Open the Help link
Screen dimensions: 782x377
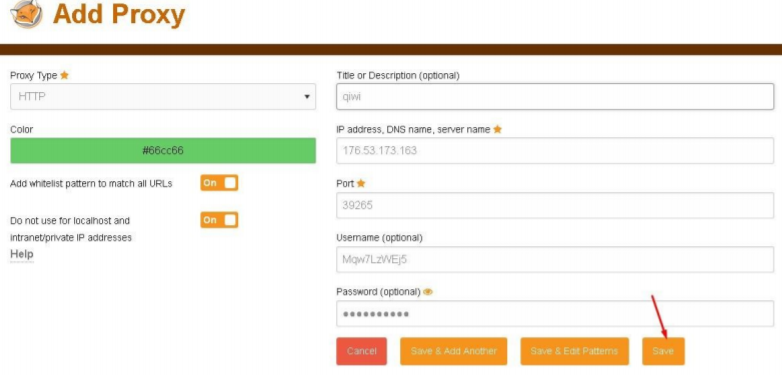(x=22, y=254)
